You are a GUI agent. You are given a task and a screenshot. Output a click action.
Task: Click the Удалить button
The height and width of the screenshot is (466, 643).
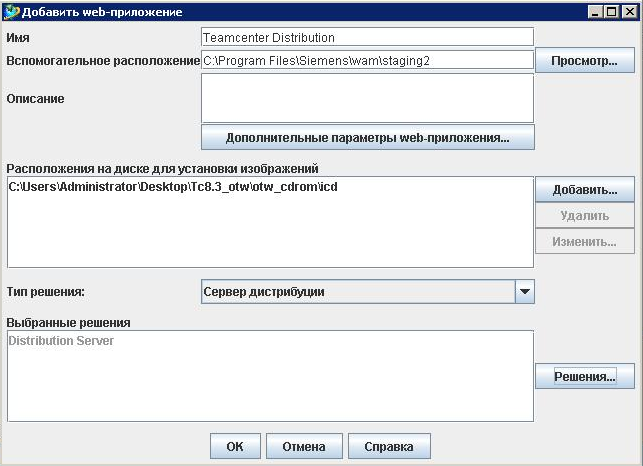point(585,215)
